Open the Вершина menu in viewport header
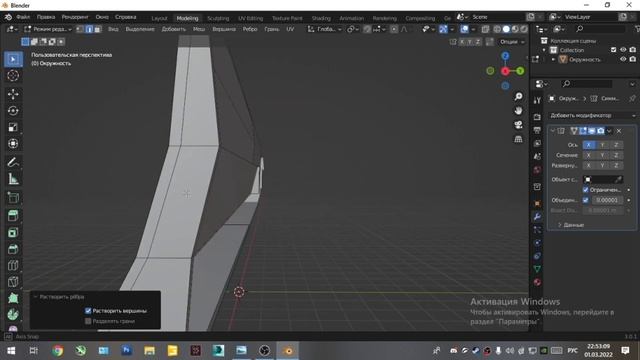Image resolution: width=640 pixels, height=360 pixels. (224, 29)
